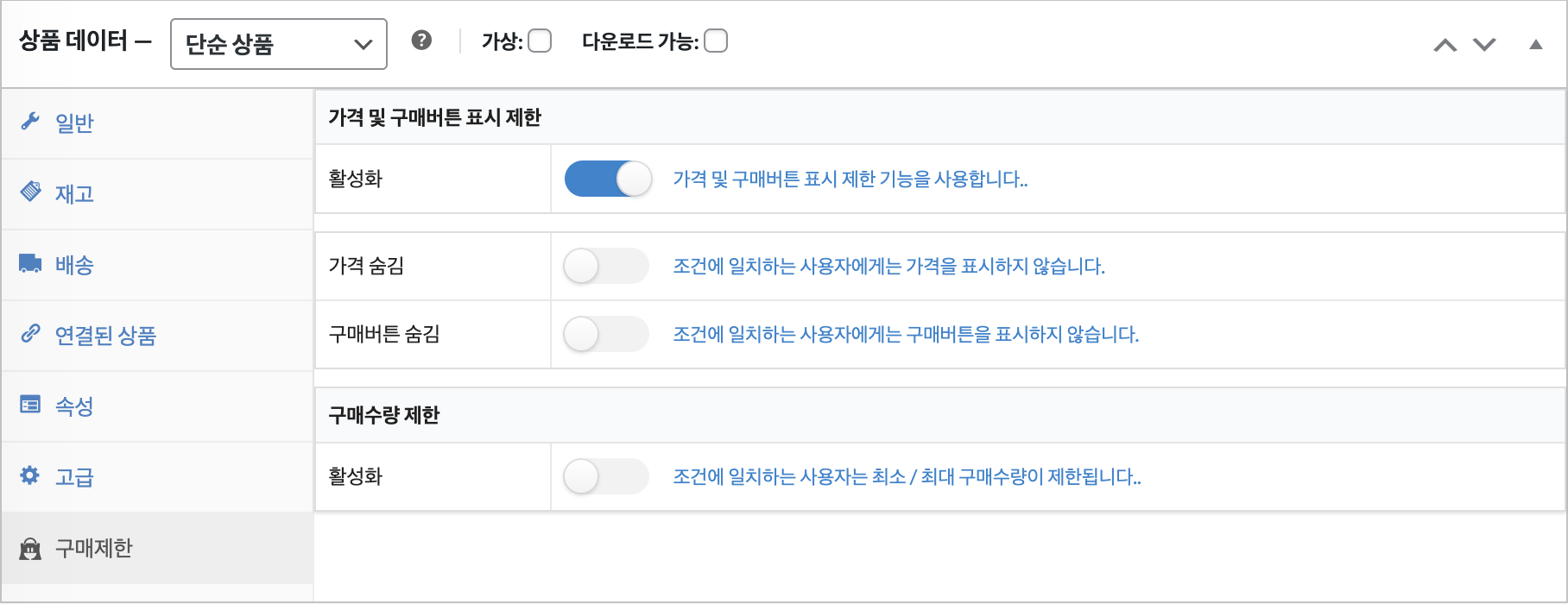Click the gear icon beside 고급

30,475
